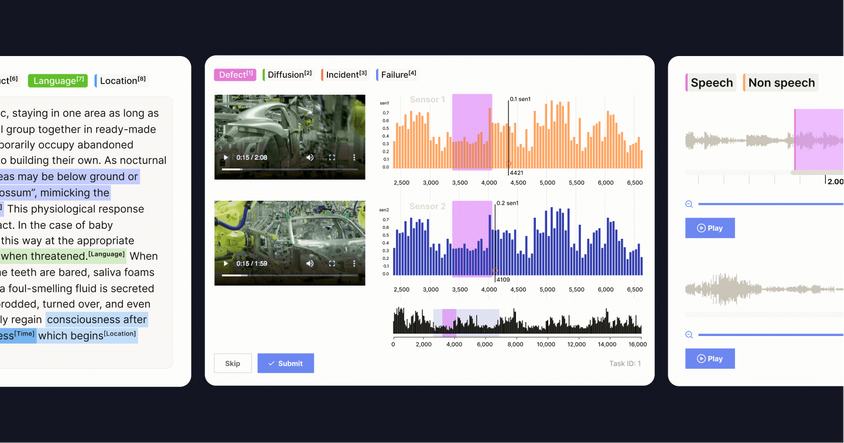Click zoom-out icon under second waveform
844x443 pixels.
click(x=690, y=335)
